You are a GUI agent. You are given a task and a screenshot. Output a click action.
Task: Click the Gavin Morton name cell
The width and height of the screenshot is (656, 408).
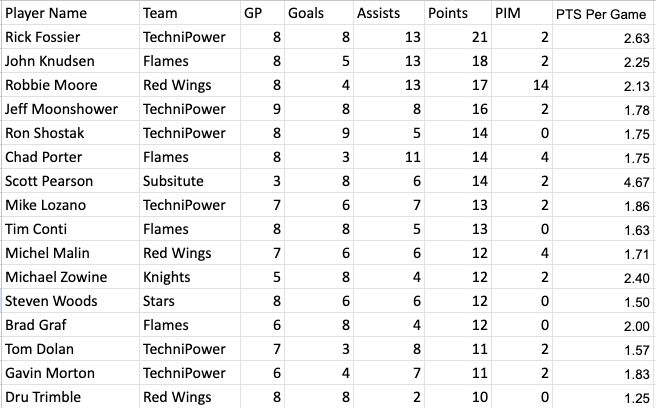70,373
